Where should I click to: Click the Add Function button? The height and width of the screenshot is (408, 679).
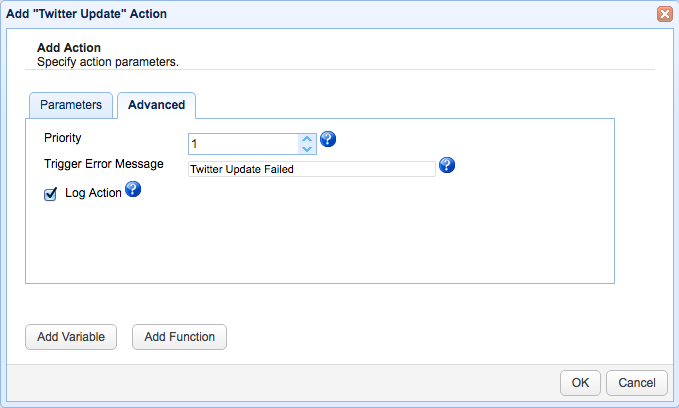[179, 337]
